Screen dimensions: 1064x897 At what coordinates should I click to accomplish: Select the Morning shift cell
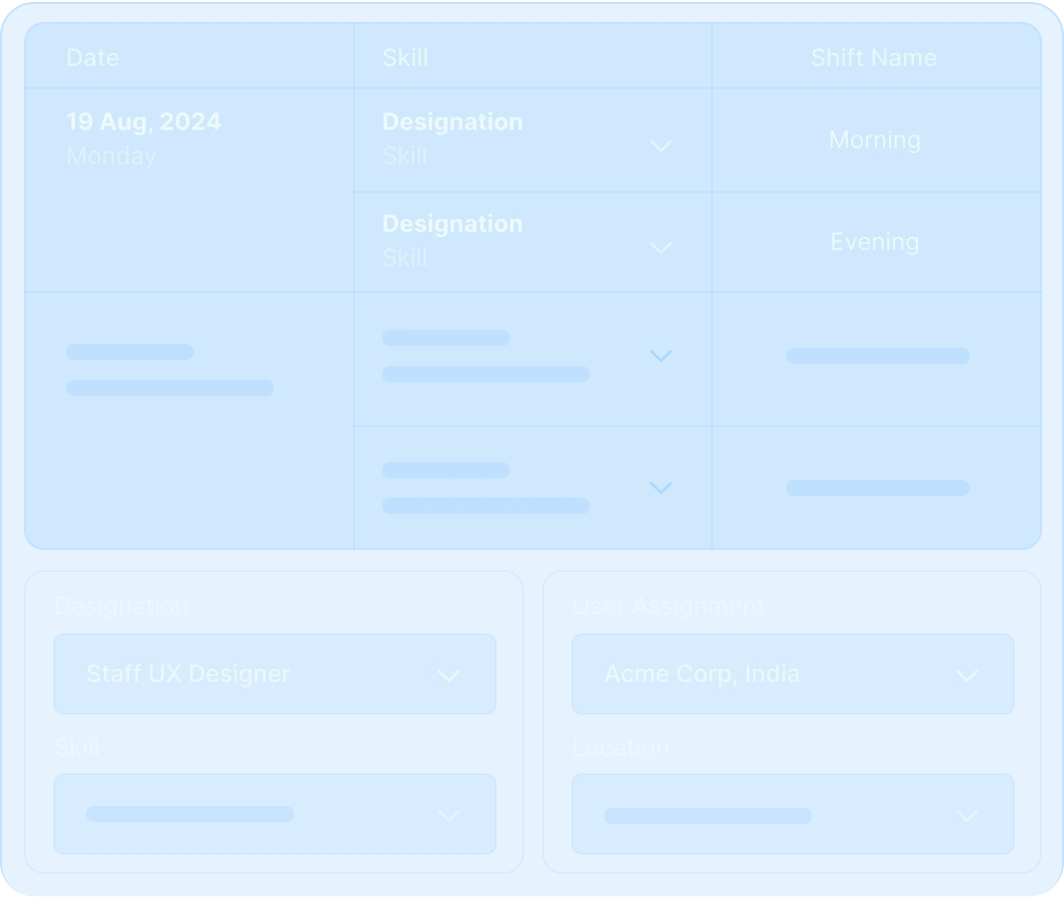[875, 140]
